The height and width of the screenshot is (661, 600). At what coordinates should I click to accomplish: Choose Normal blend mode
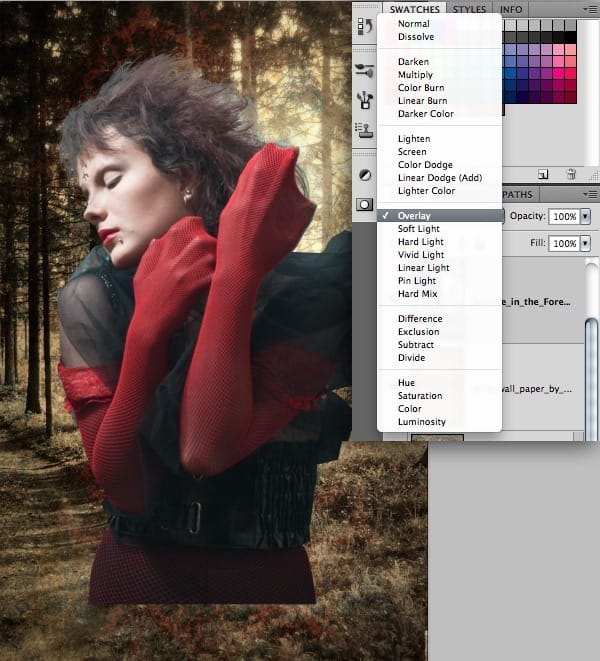click(439, 24)
